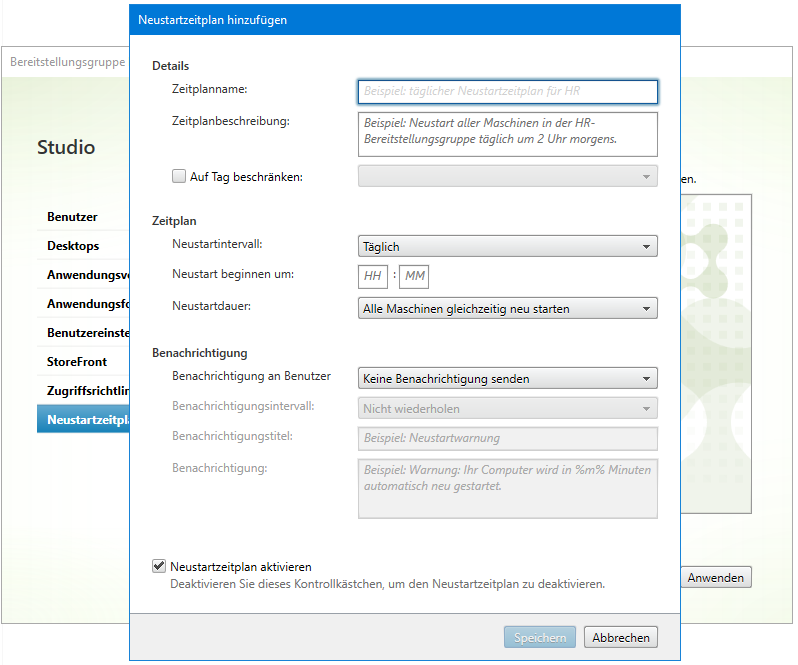Open the Neustartintervall dropdown
Viewport: 798px width, 665px height.
point(507,246)
